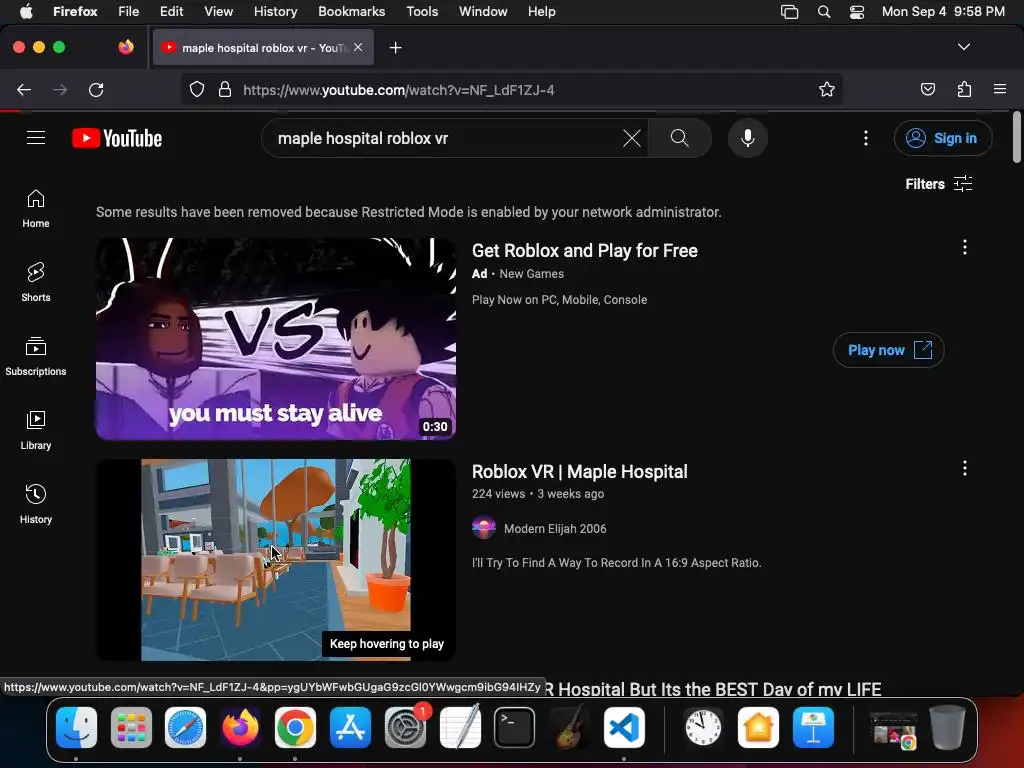Open Spotlight search in menu bar

(824, 12)
